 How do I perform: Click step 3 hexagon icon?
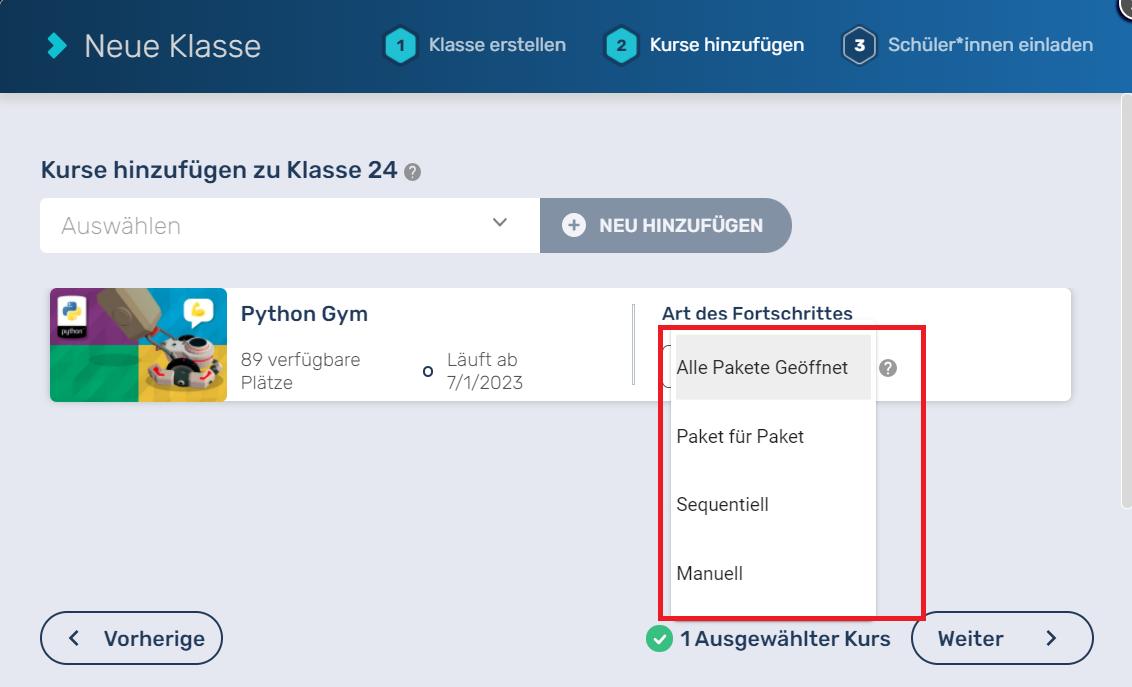(x=859, y=46)
